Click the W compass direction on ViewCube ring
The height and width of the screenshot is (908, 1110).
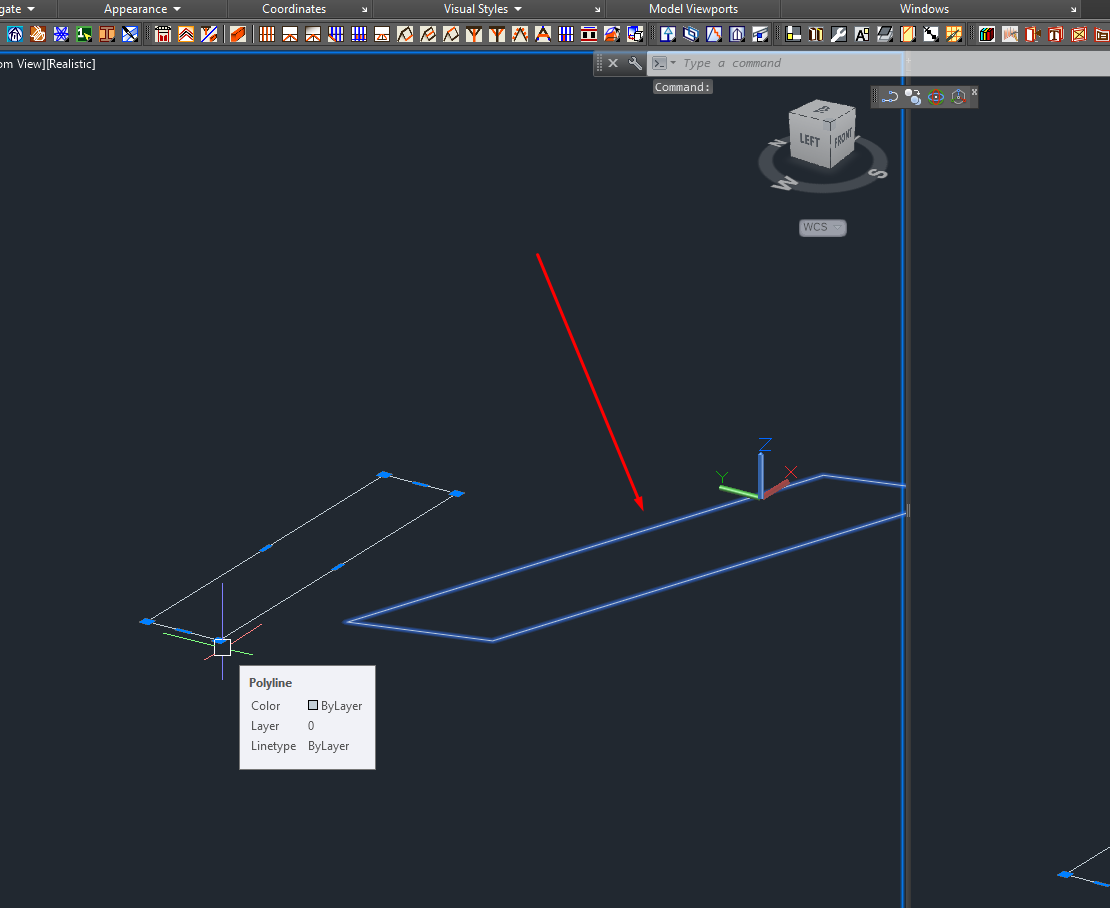(786, 183)
